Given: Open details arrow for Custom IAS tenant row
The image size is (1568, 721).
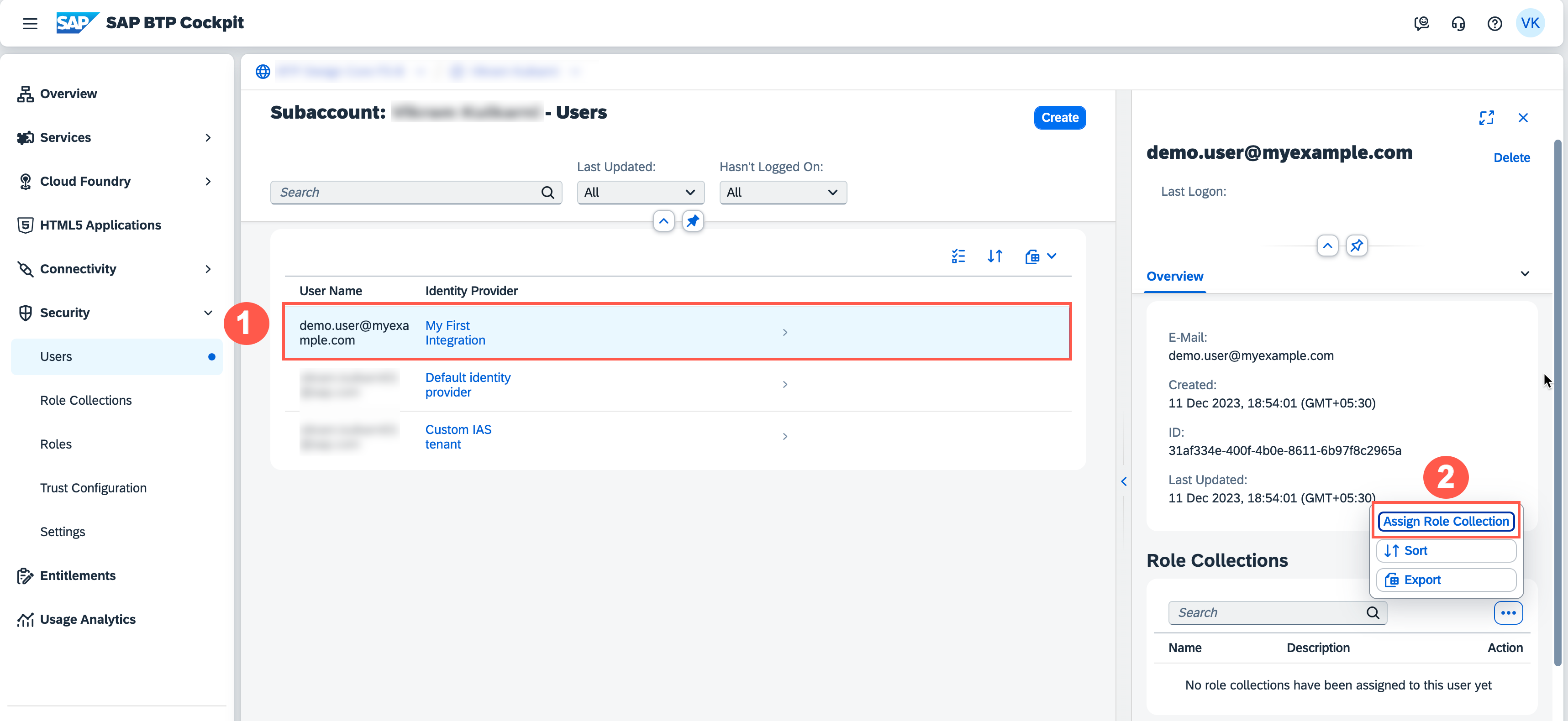Looking at the screenshot, I should [784, 436].
